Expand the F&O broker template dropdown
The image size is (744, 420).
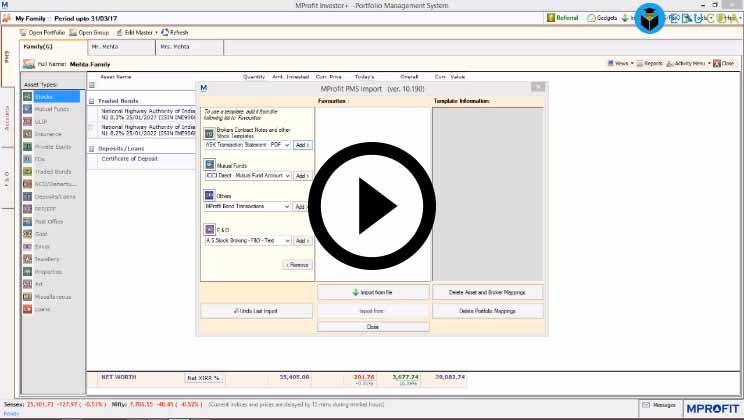point(286,241)
